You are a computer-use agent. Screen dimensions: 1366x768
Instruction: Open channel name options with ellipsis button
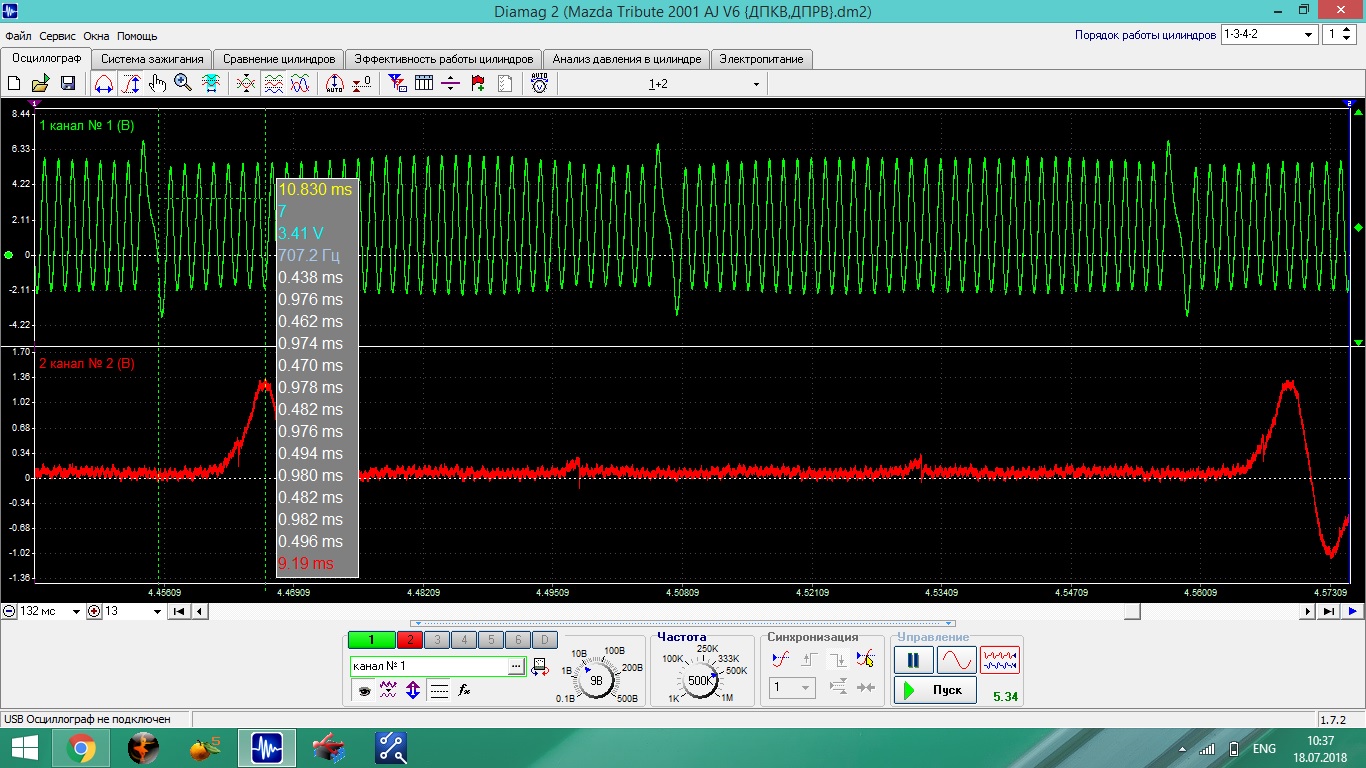click(x=516, y=666)
